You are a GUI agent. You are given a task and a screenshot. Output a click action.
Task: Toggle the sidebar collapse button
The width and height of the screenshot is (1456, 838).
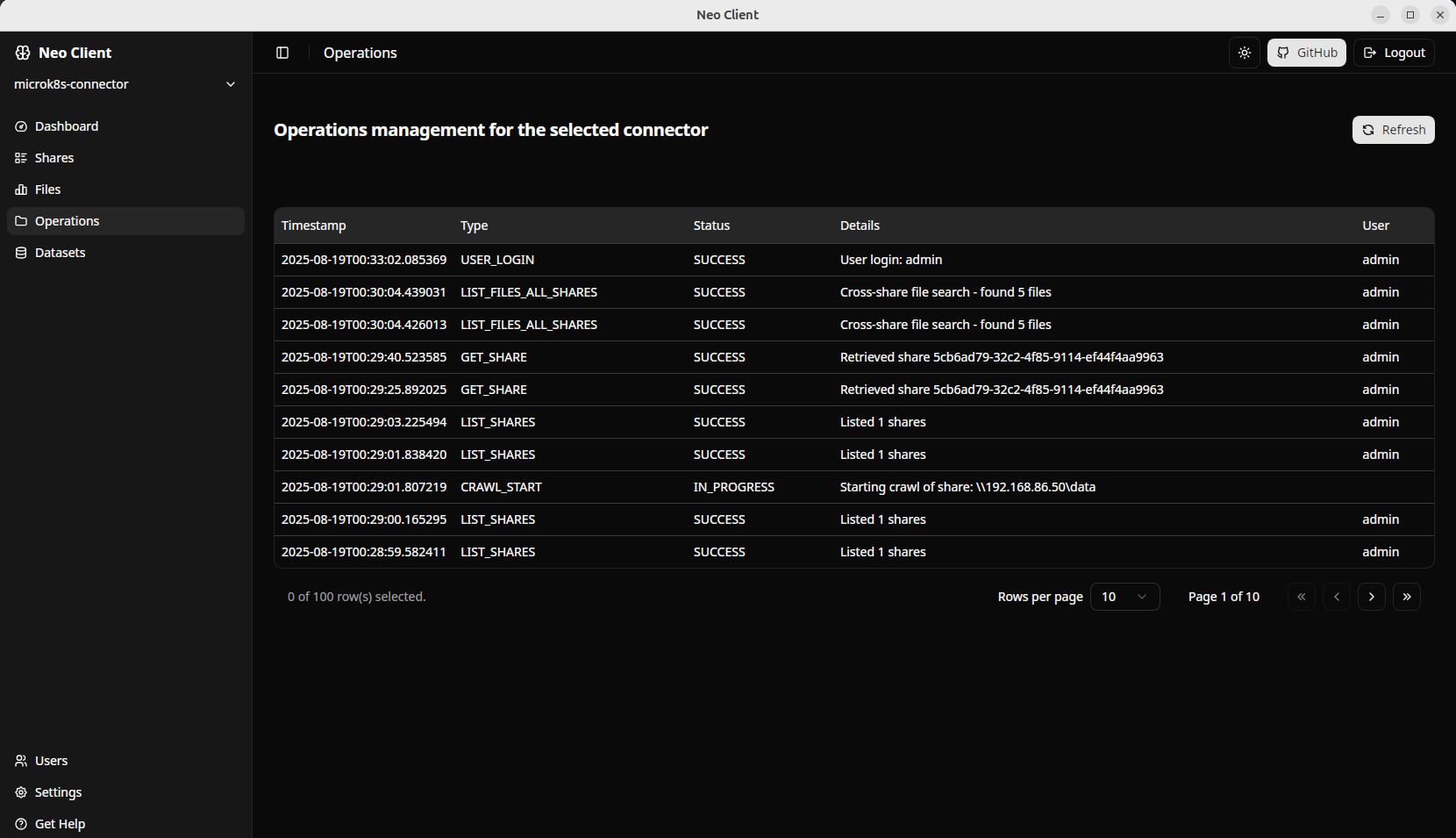coord(282,53)
